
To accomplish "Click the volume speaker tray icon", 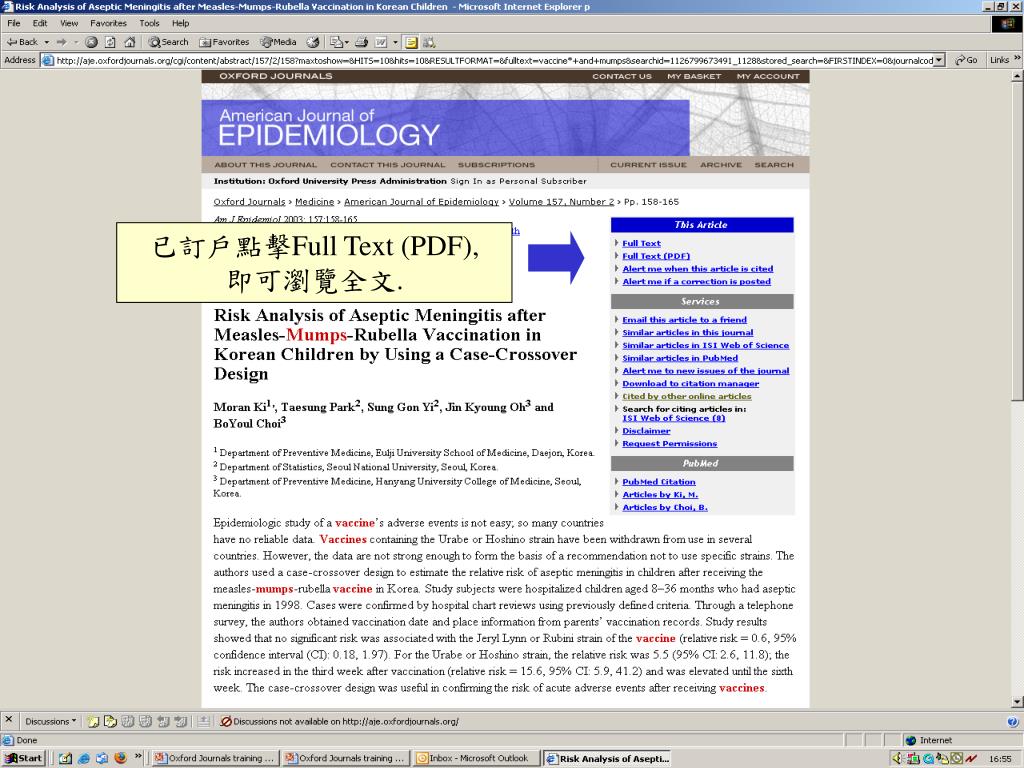I will (897, 758).
